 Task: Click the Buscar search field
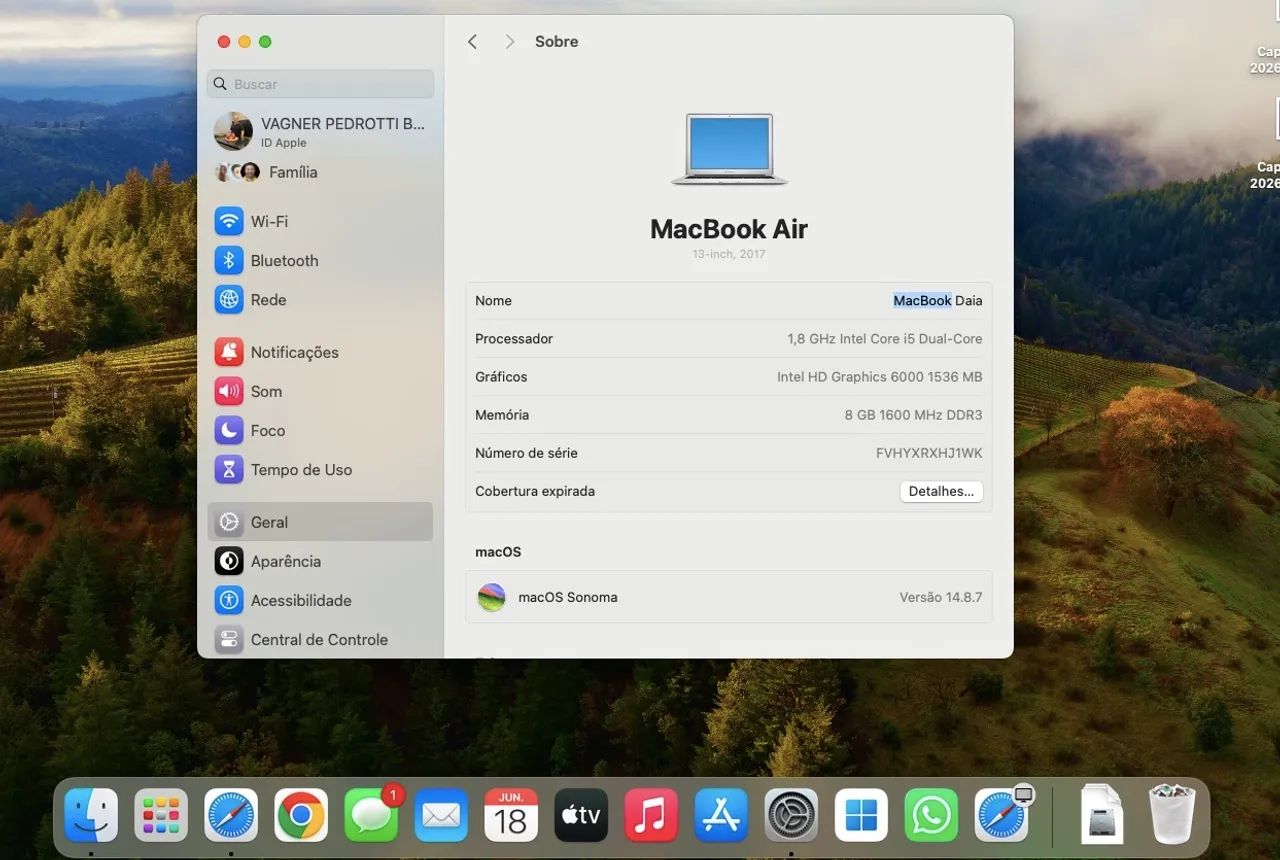pyautogui.click(x=320, y=84)
